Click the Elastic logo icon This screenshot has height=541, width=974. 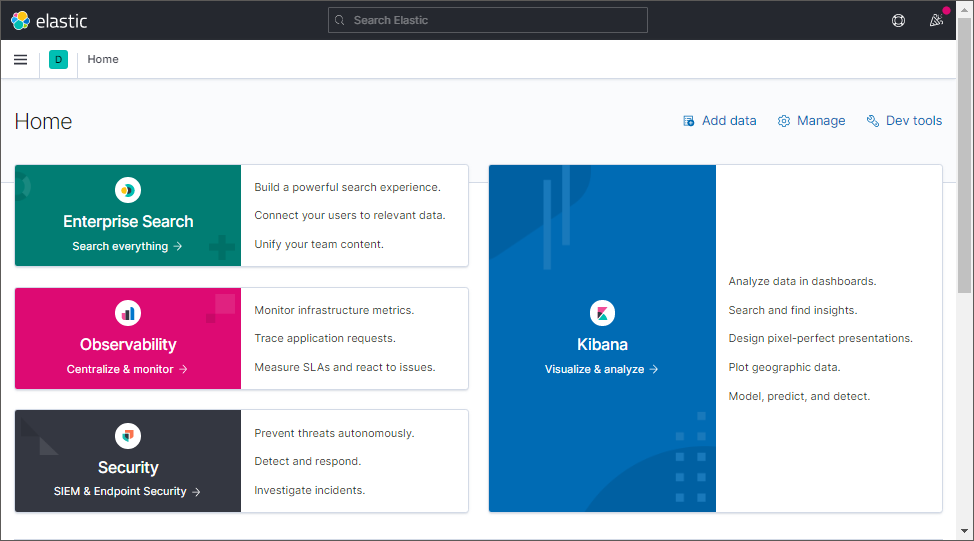20,20
